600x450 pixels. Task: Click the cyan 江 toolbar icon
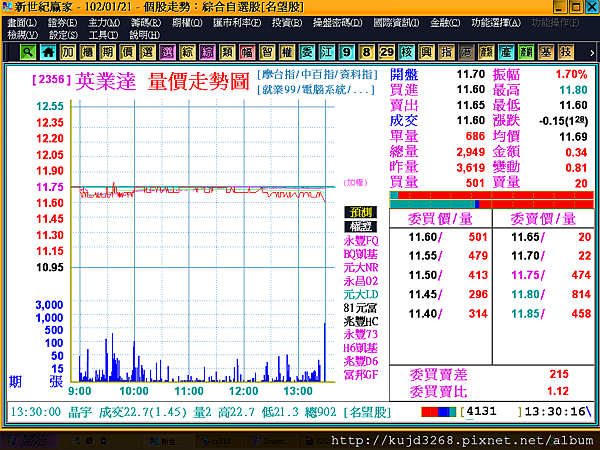326,52
